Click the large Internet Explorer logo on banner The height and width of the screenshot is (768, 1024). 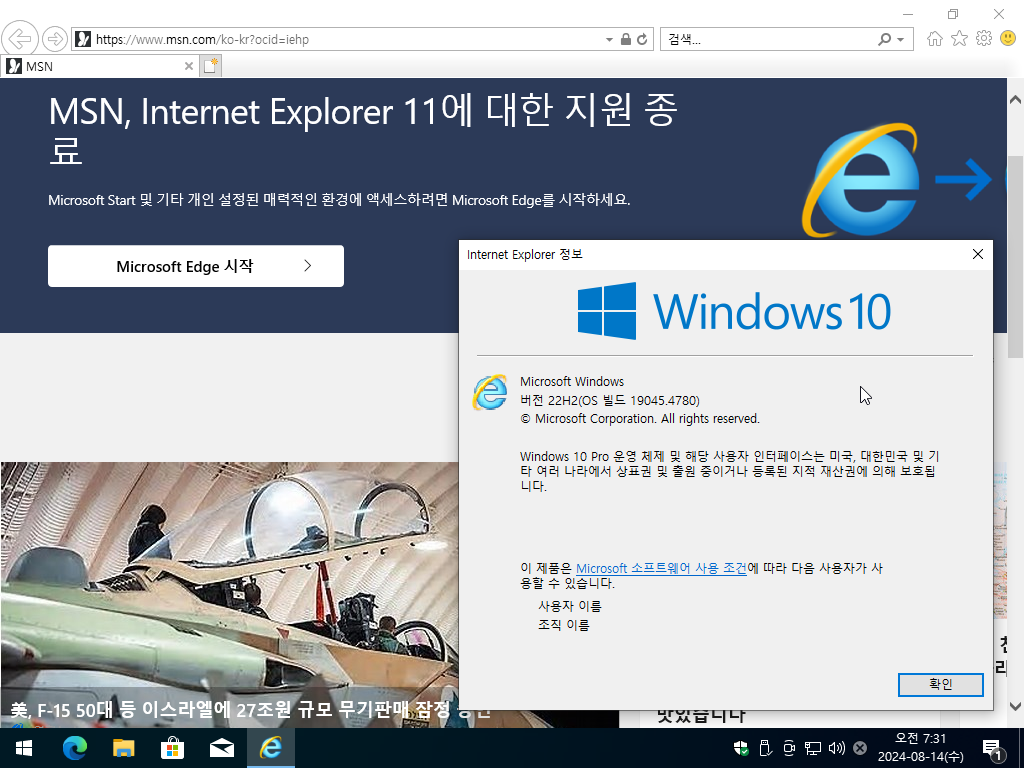[x=861, y=180]
